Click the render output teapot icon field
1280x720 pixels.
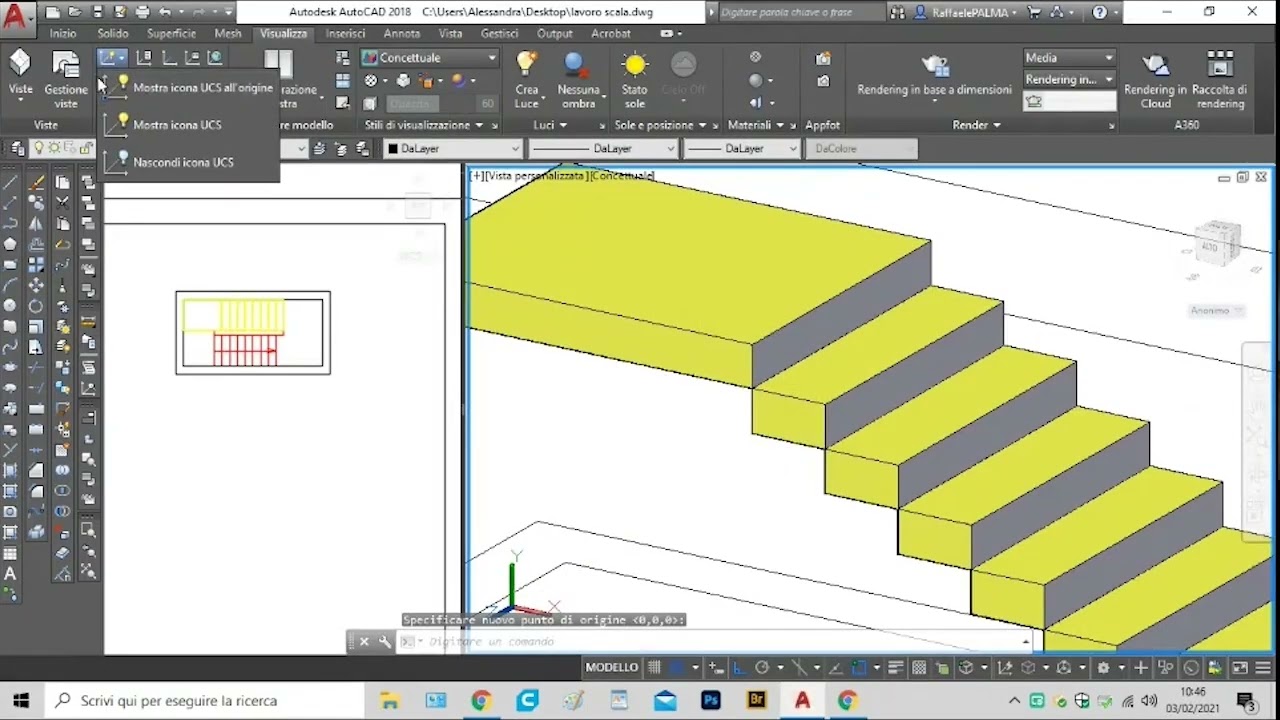(x=1070, y=101)
